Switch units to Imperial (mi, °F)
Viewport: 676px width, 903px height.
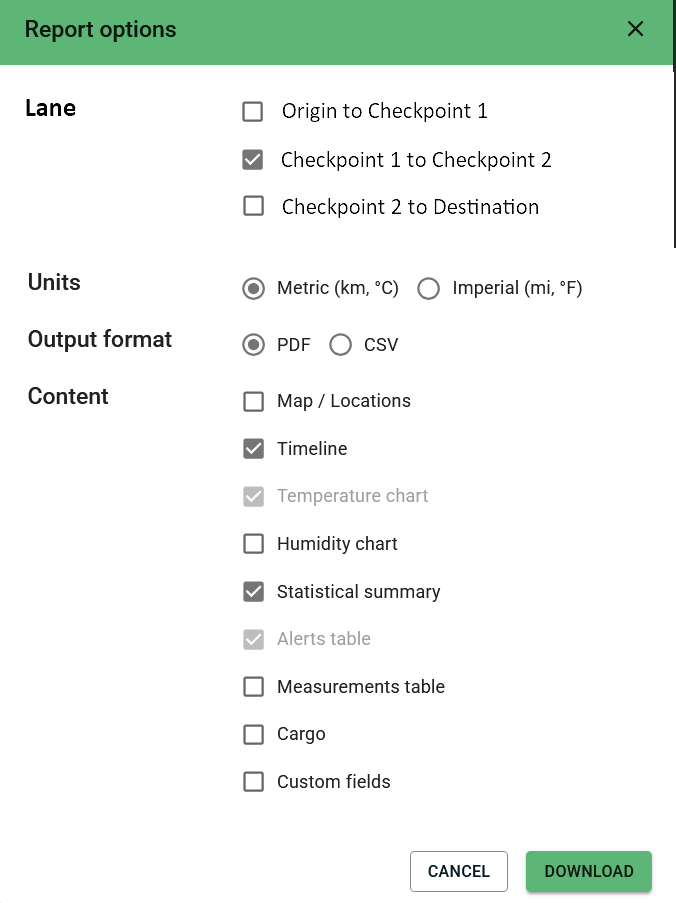coord(429,289)
